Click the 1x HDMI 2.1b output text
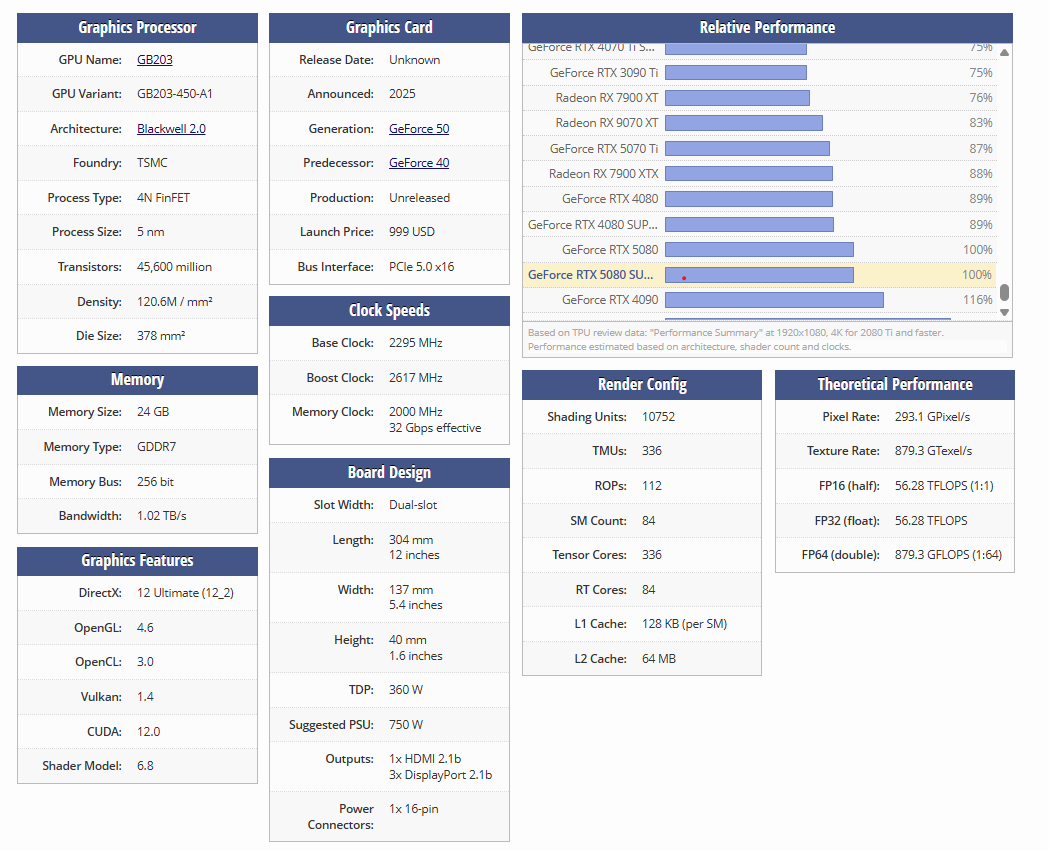Screen dimensions: 1049x851 pos(425,759)
